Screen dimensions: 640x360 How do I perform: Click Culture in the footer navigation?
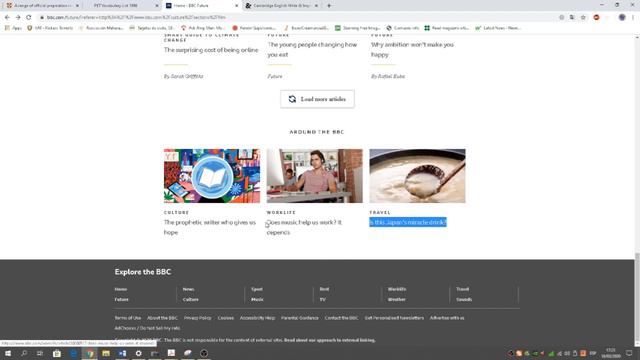click(x=191, y=299)
